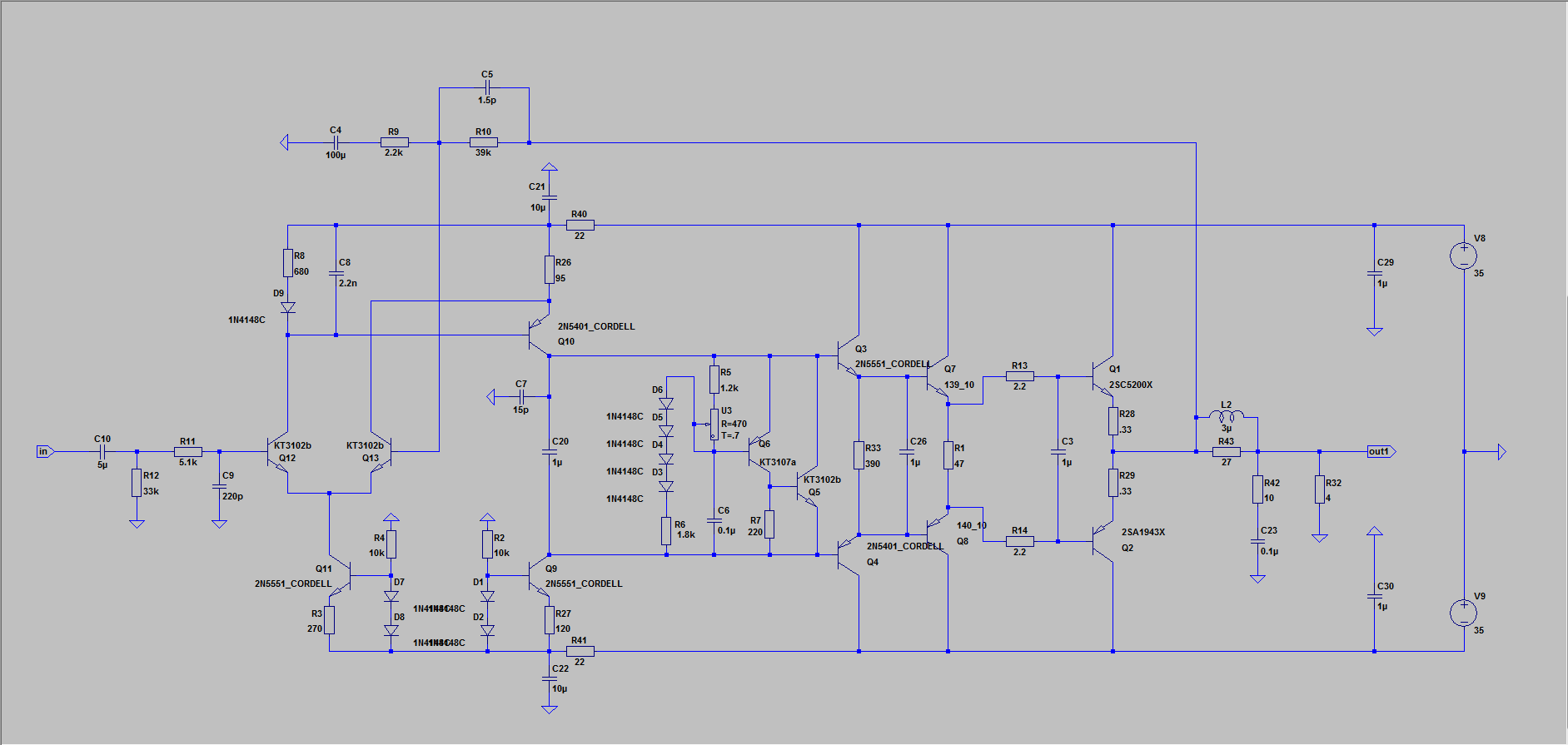
Task: Select resistor R4 10k symbol
Action: pos(391,544)
